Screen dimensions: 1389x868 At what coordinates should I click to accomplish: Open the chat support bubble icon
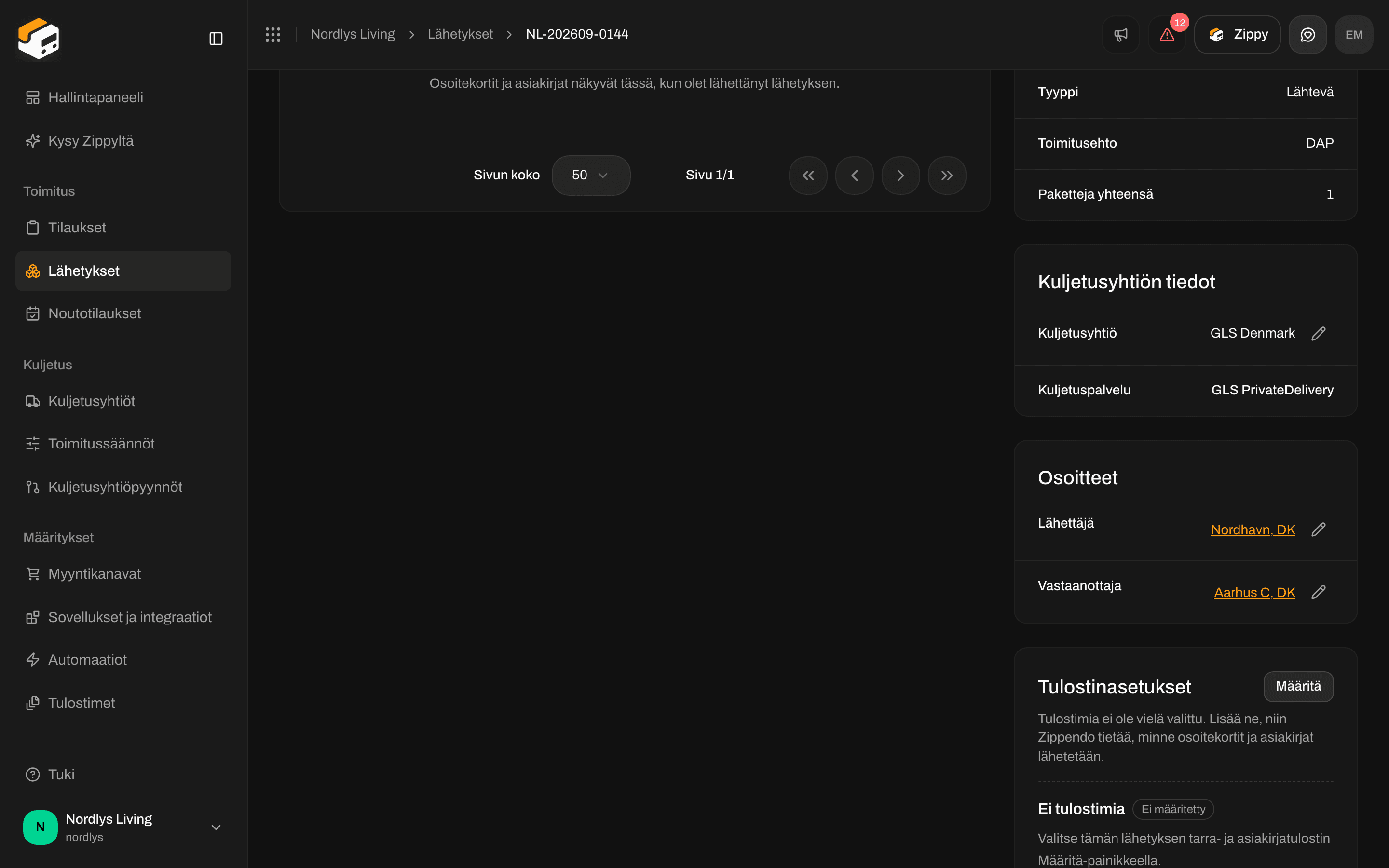click(1307, 34)
